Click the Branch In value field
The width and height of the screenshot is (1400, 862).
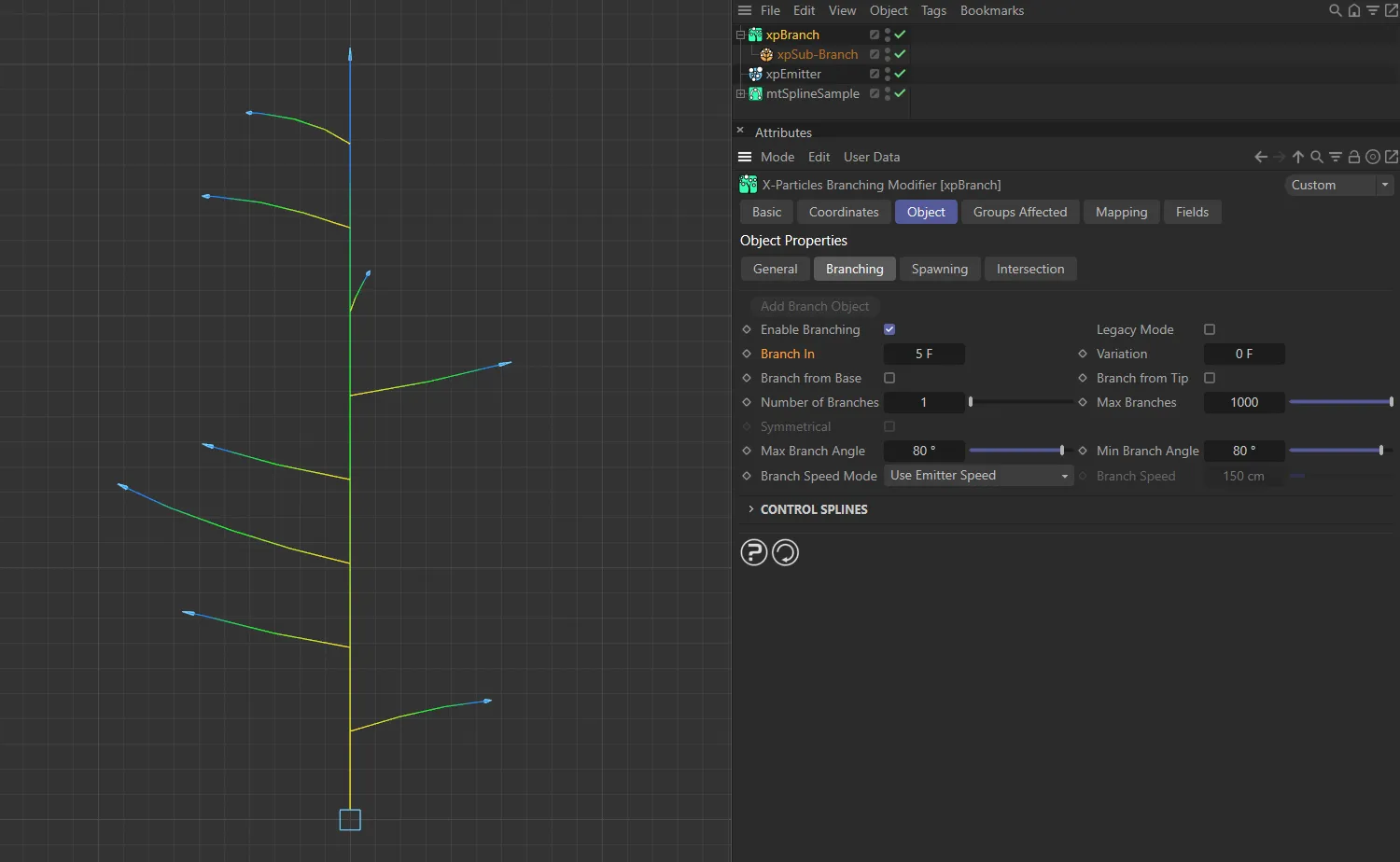(924, 354)
